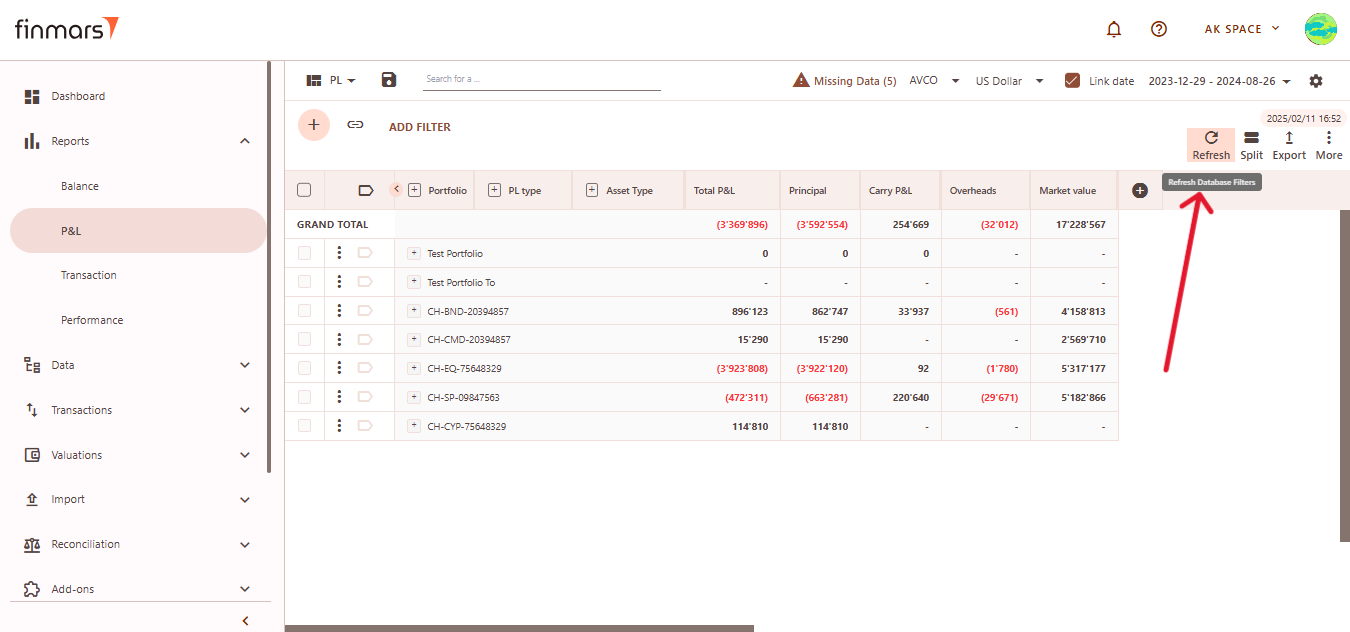Screen dimensions: 1350x632
Task: Click the search field in the top bar
Action: pyautogui.click(x=540, y=80)
